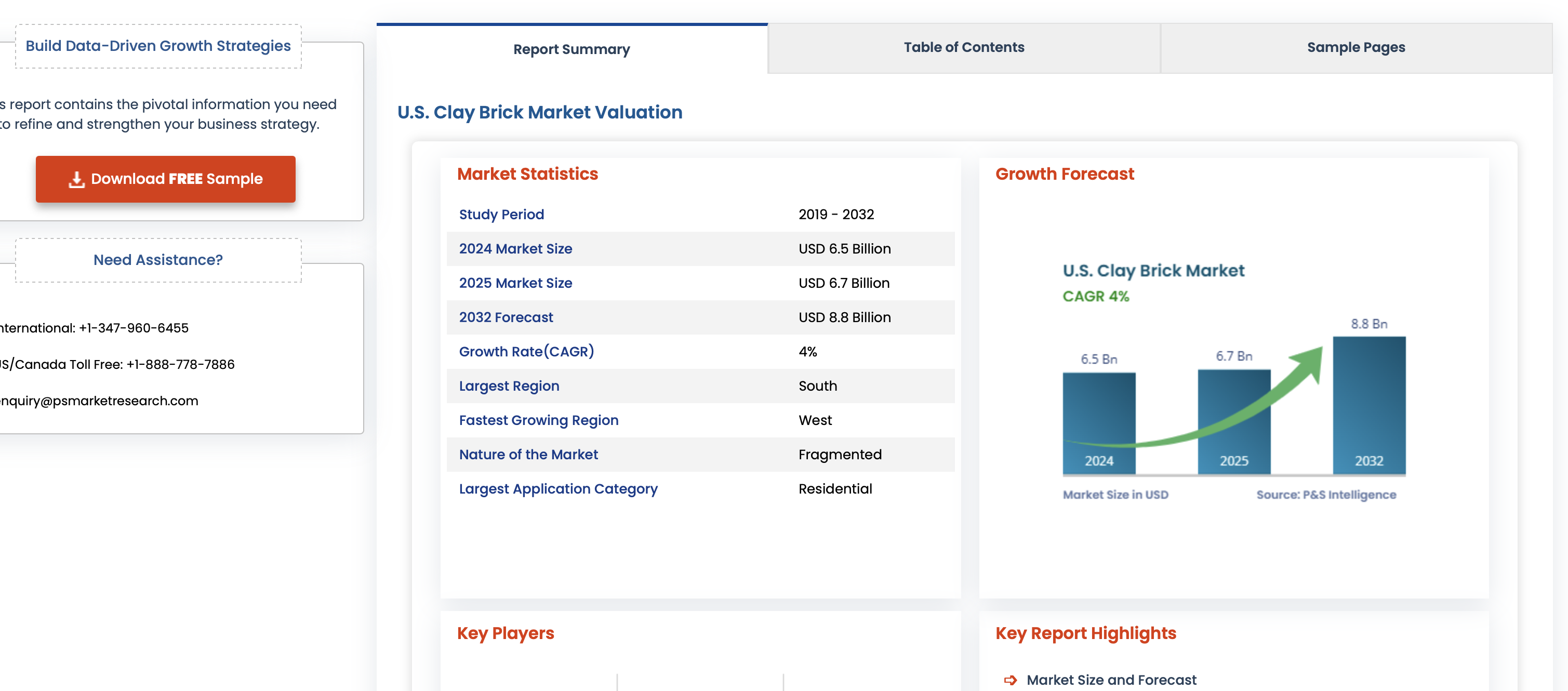Click the Build Data-Driven Growth Strategies heading
The width and height of the screenshot is (1568, 691).
pyautogui.click(x=157, y=46)
